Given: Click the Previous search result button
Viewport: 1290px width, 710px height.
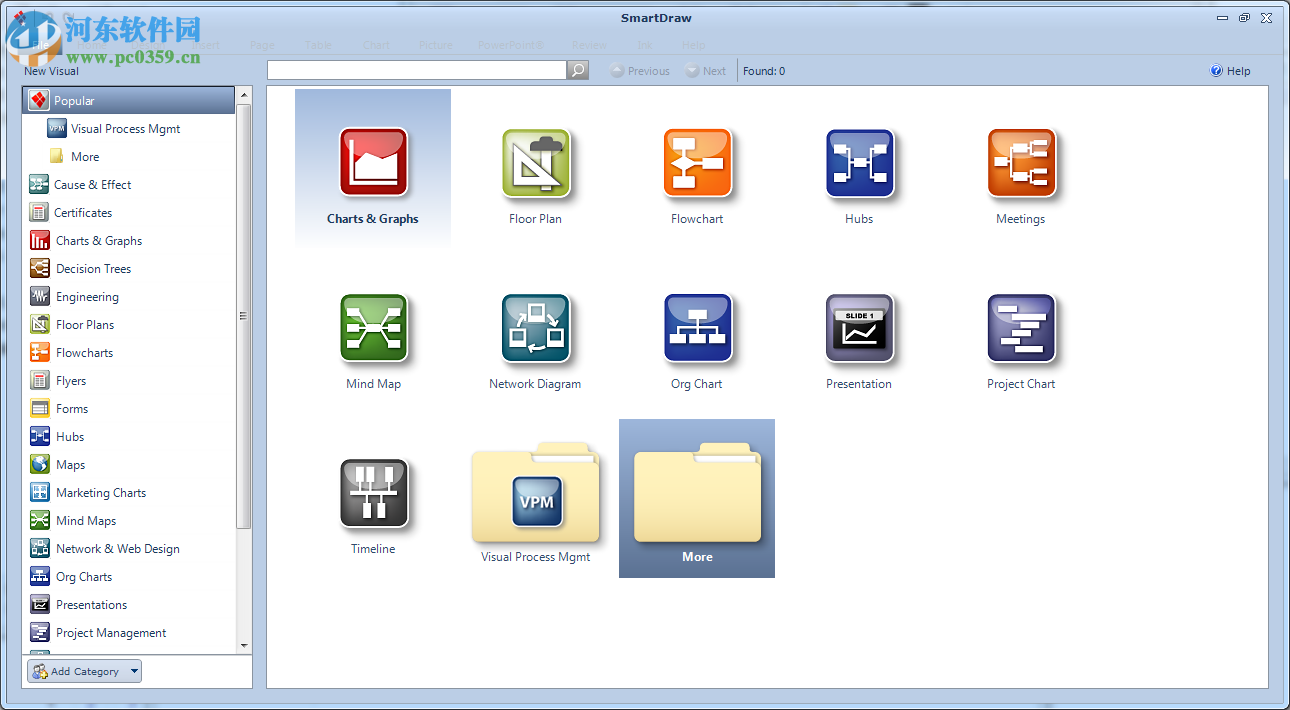Looking at the screenshot, I should coord(640,71).
